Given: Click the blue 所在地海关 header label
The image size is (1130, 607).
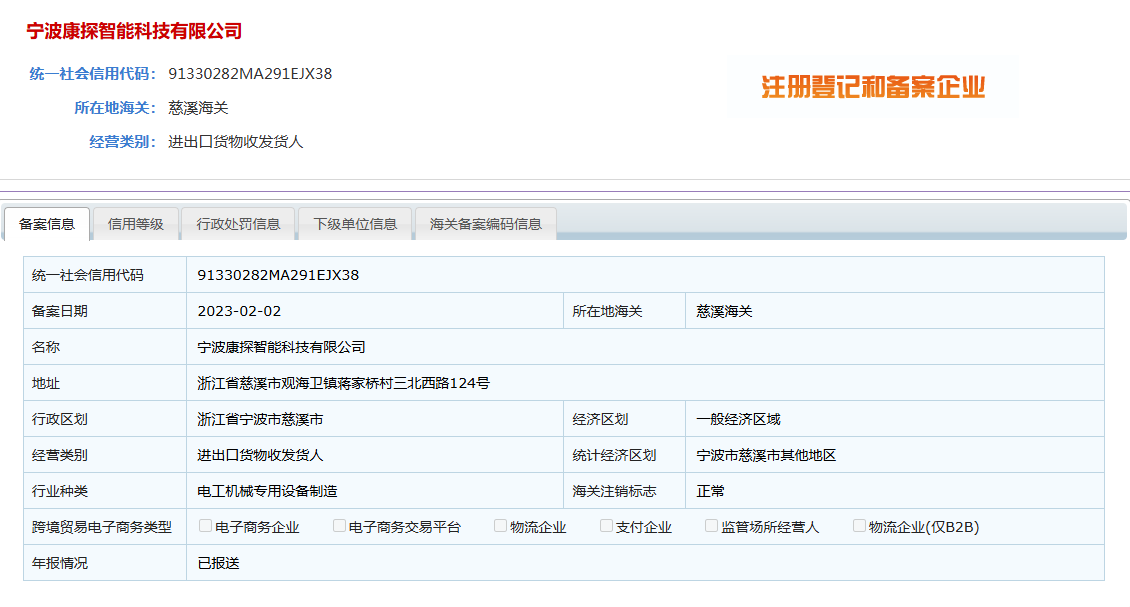Looking at the screenshot, I should coord(115,108).
